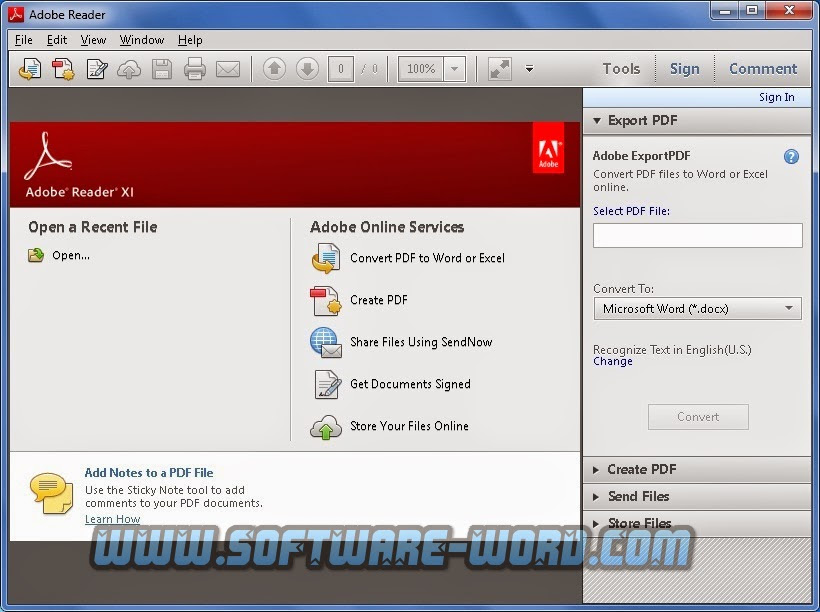Image resolution: width=820 pixels, height=612 pixels.
Task: Open the File menu
Action: pos(24,40)
